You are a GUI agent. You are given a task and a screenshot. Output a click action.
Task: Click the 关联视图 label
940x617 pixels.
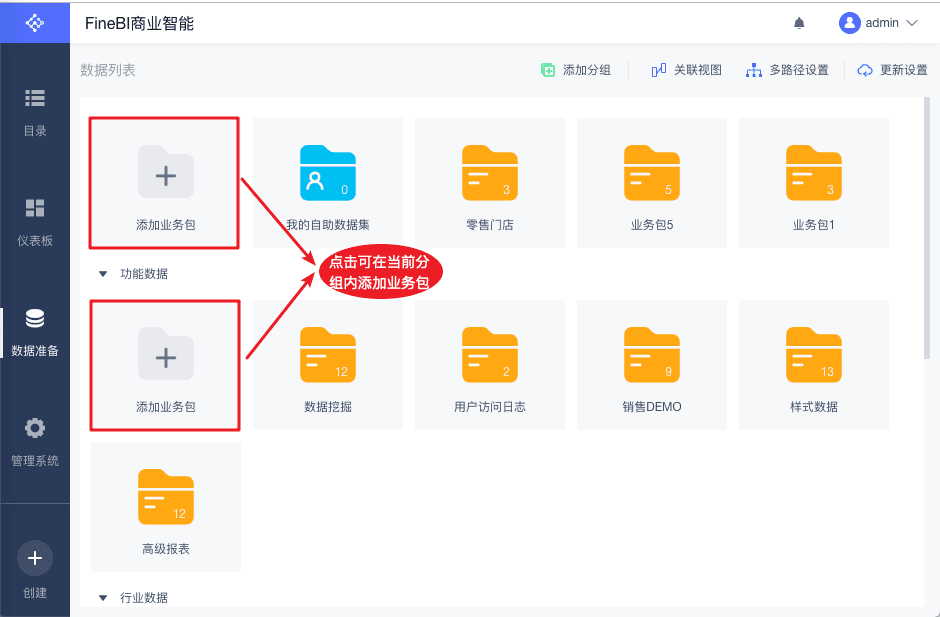point(697,70)
